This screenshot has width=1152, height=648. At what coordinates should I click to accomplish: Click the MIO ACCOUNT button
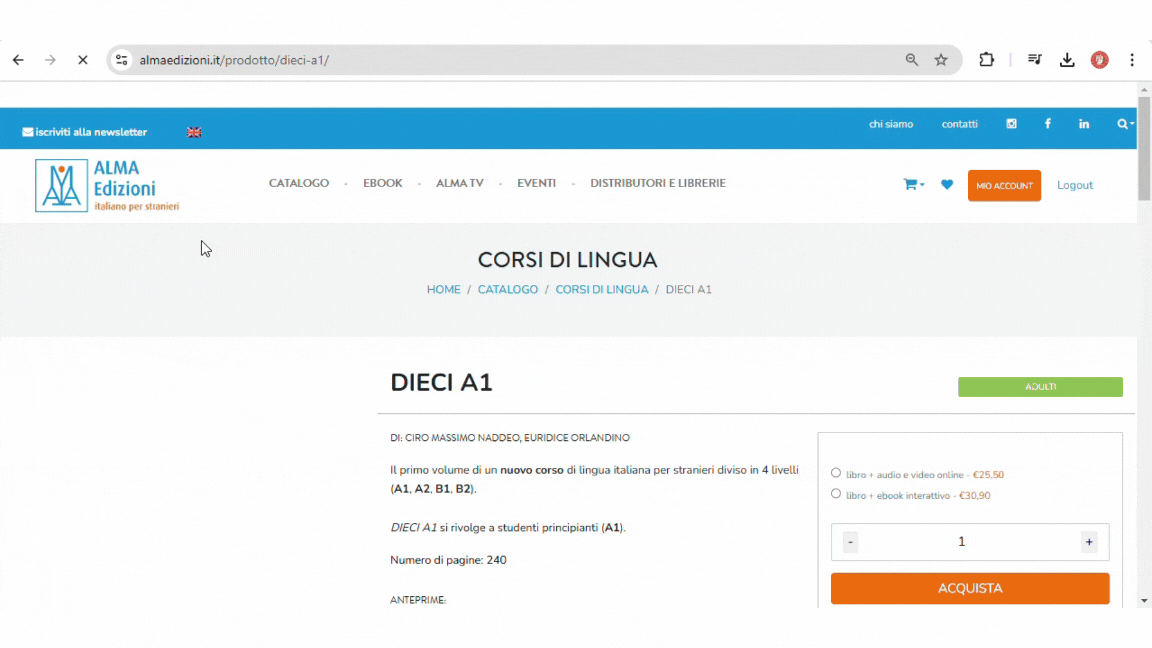click(x=1004, y=186)
